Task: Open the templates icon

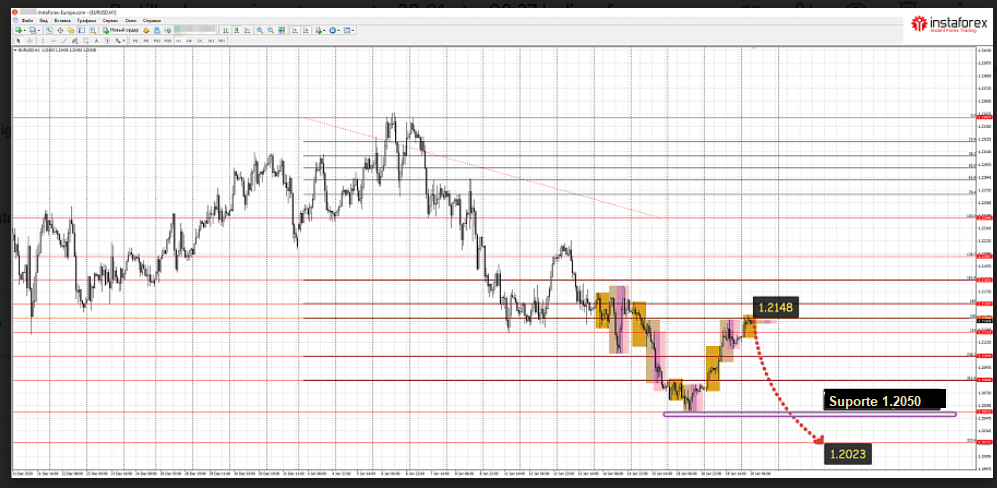Action: pyautogui.click(x=347, y=31)
